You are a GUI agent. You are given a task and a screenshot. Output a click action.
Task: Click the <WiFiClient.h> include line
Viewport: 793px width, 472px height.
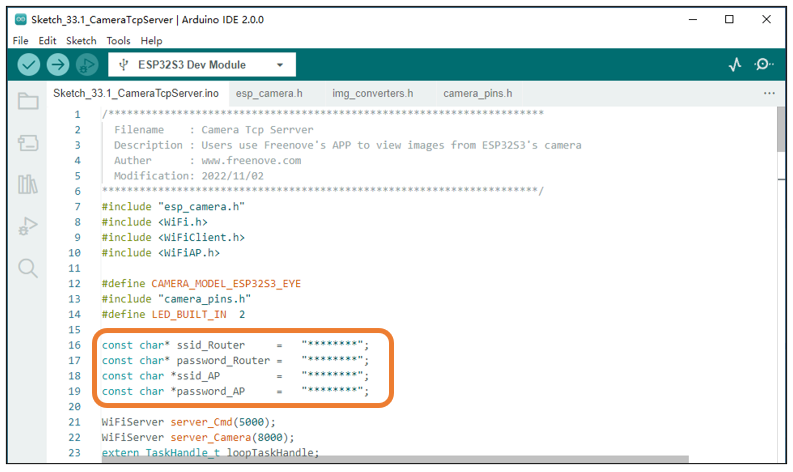(173, 237)
